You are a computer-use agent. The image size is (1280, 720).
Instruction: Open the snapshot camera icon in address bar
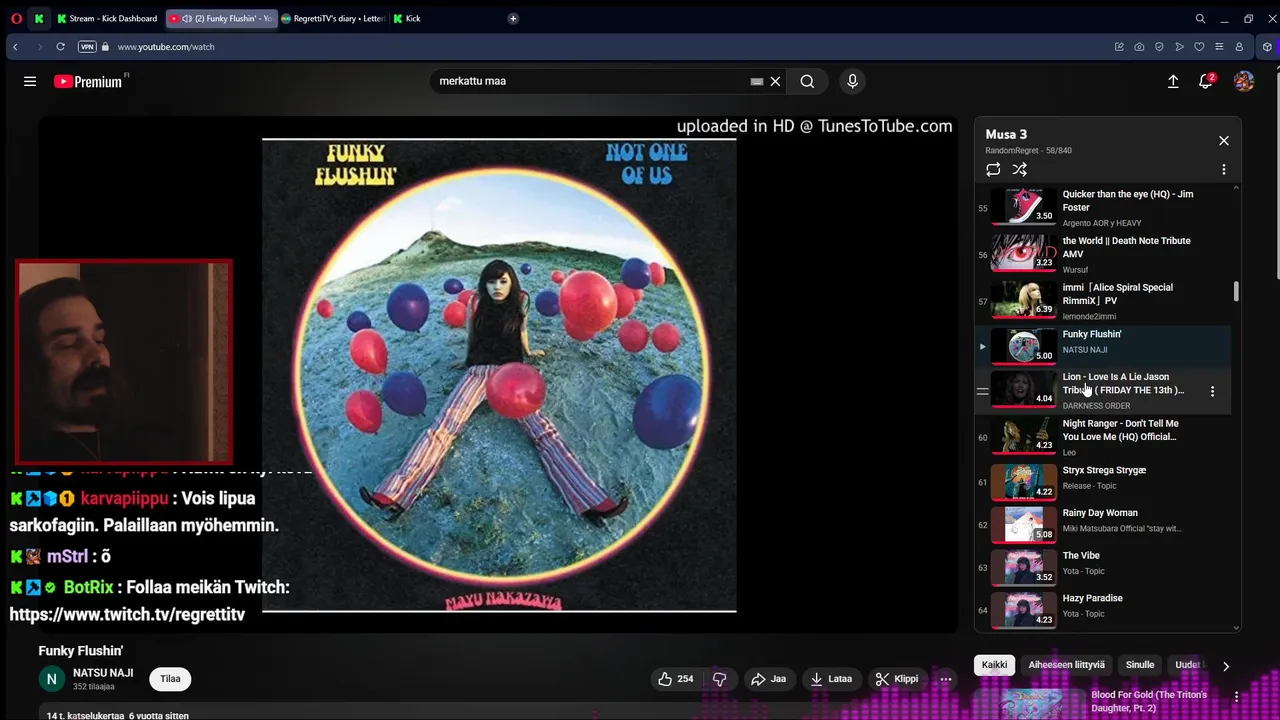(1139, 47)
